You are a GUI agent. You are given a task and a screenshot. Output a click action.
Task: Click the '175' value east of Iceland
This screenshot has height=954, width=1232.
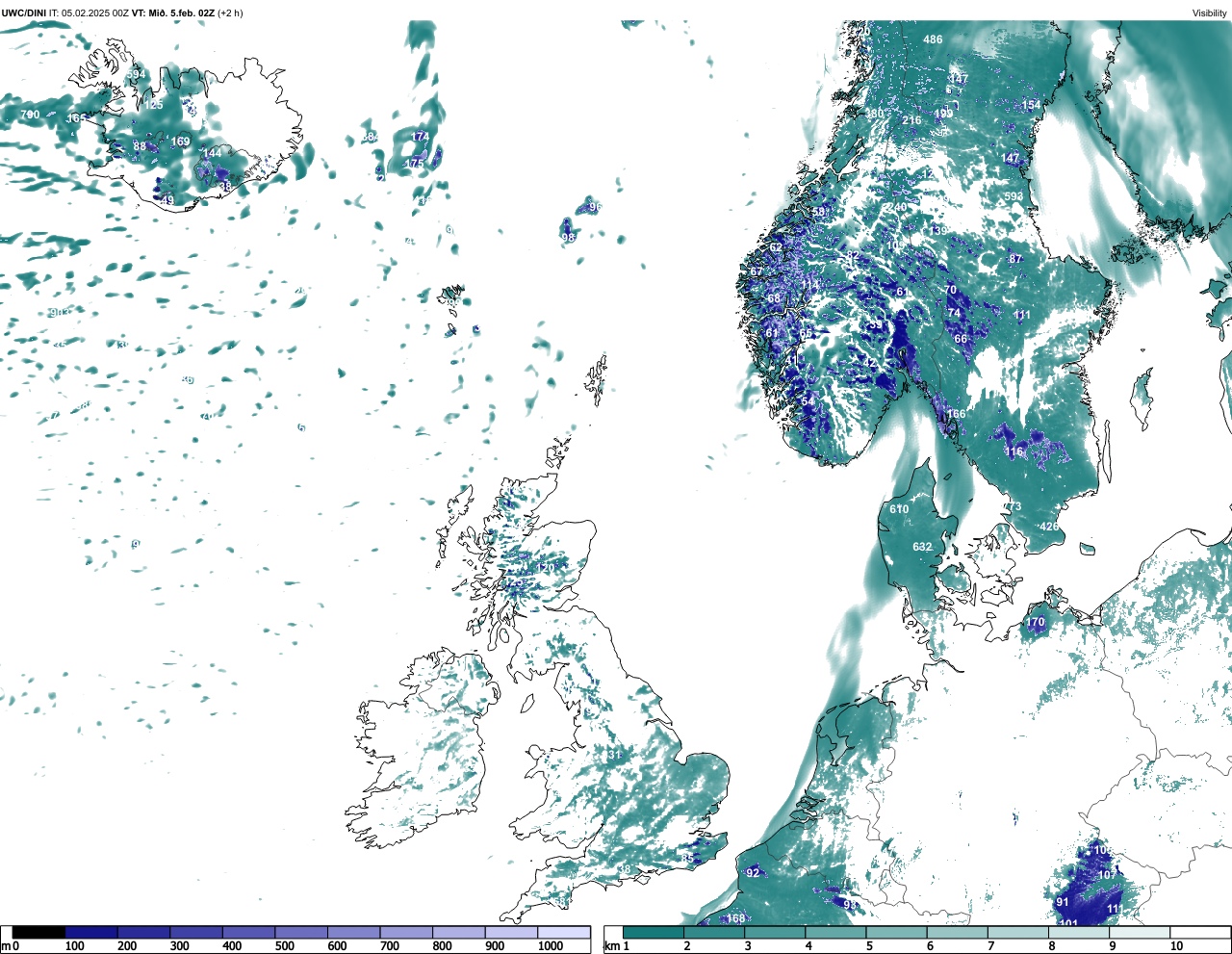coord(415,164)
